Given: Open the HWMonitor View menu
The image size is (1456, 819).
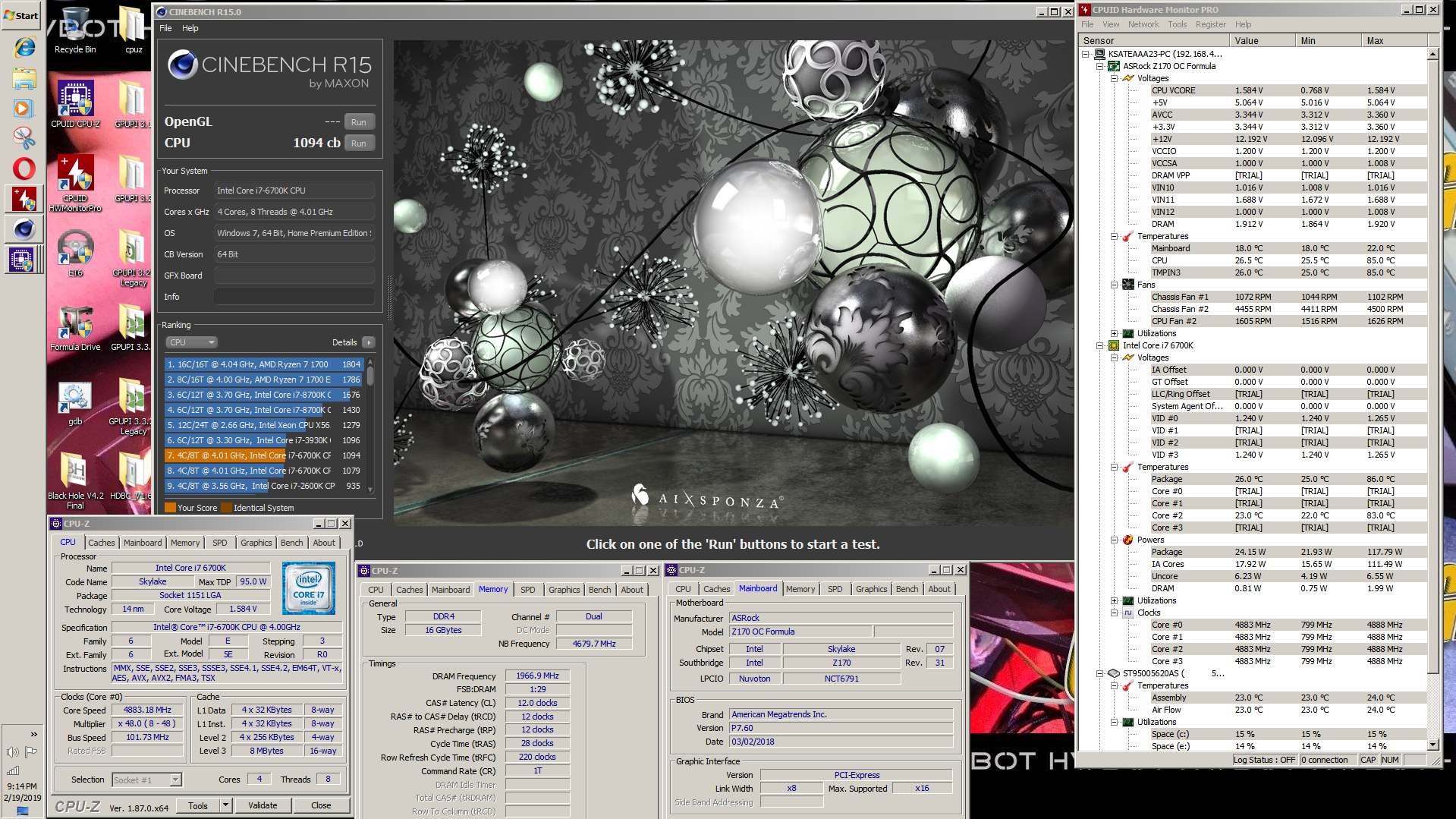Looking at the screenshot, I should tap(1111, 24).
